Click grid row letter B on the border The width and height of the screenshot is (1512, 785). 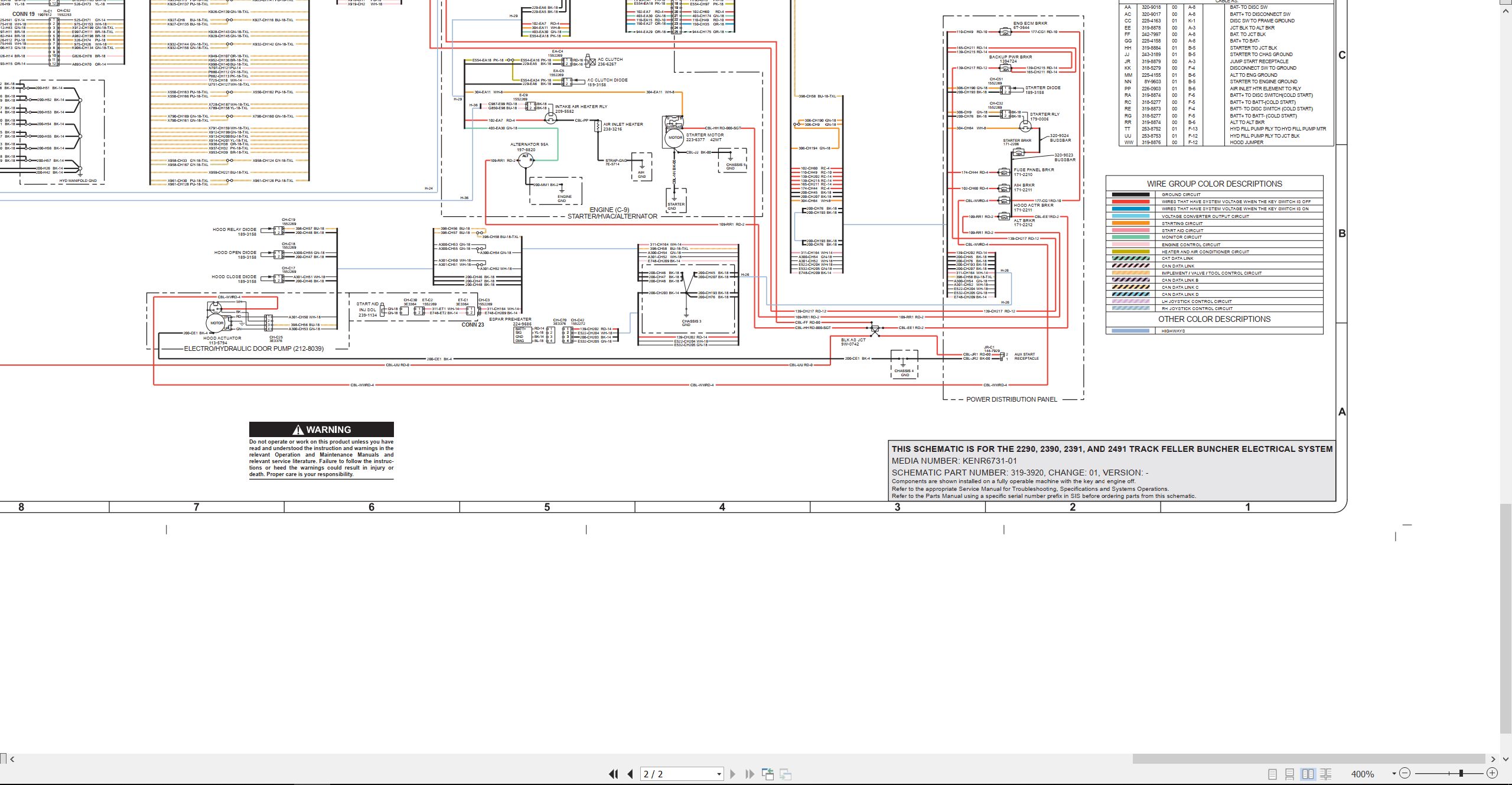[x=1342, y=233]
